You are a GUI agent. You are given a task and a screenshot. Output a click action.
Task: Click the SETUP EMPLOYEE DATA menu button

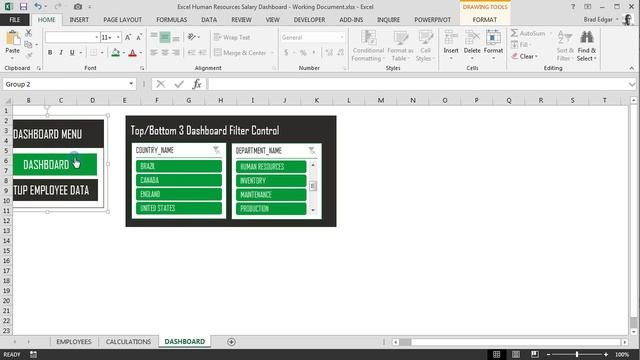(55, 190)
